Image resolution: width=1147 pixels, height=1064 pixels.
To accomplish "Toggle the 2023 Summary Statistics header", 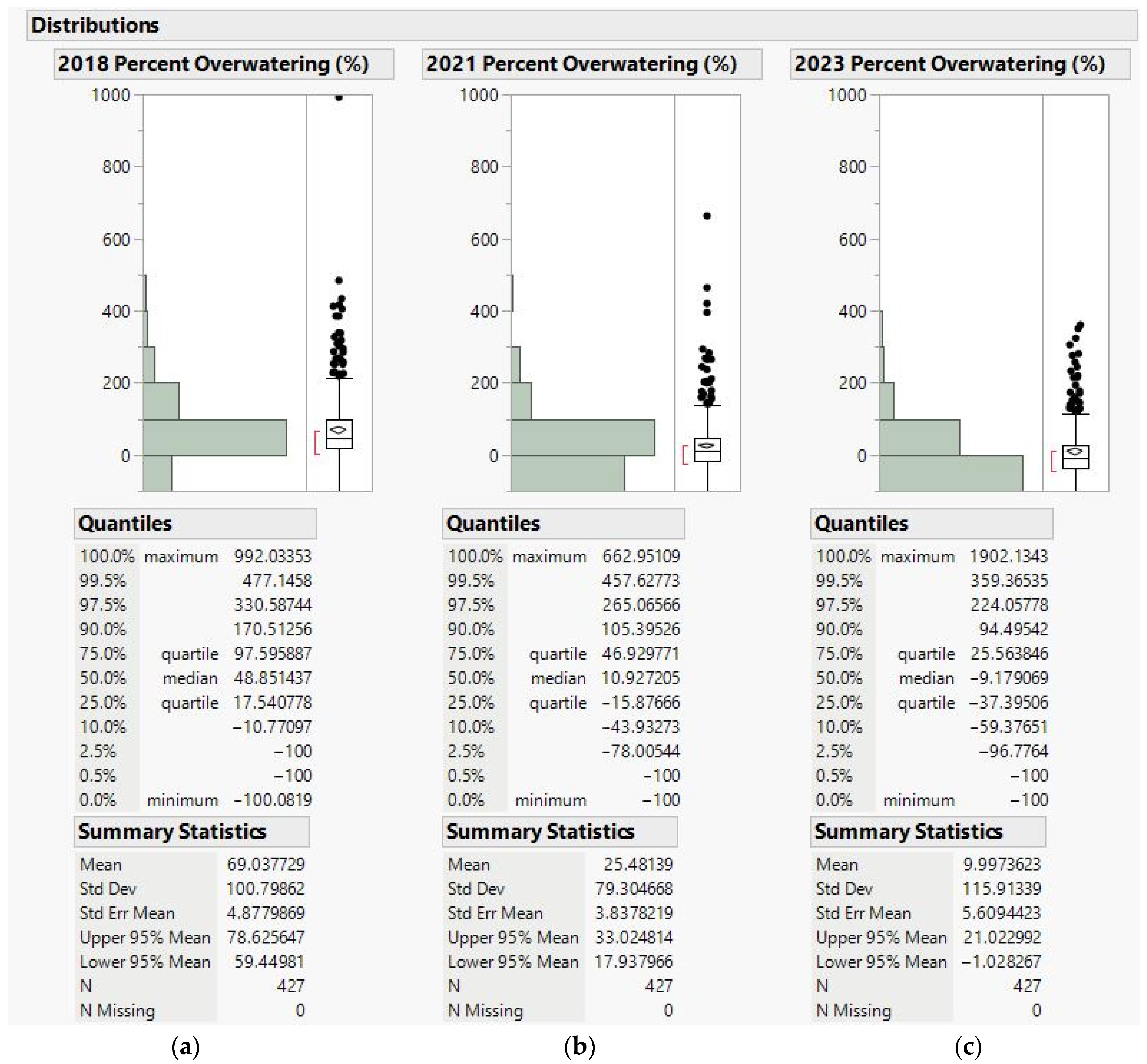I will [908, 832].
